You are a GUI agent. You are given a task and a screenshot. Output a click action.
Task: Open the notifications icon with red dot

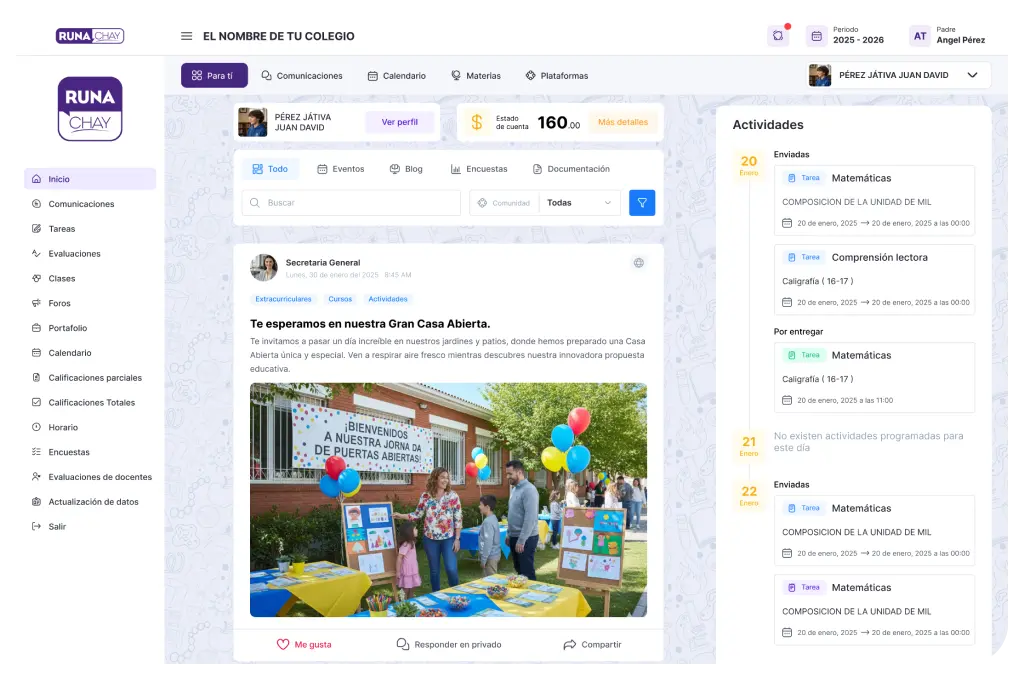click(x=778, y=36)
